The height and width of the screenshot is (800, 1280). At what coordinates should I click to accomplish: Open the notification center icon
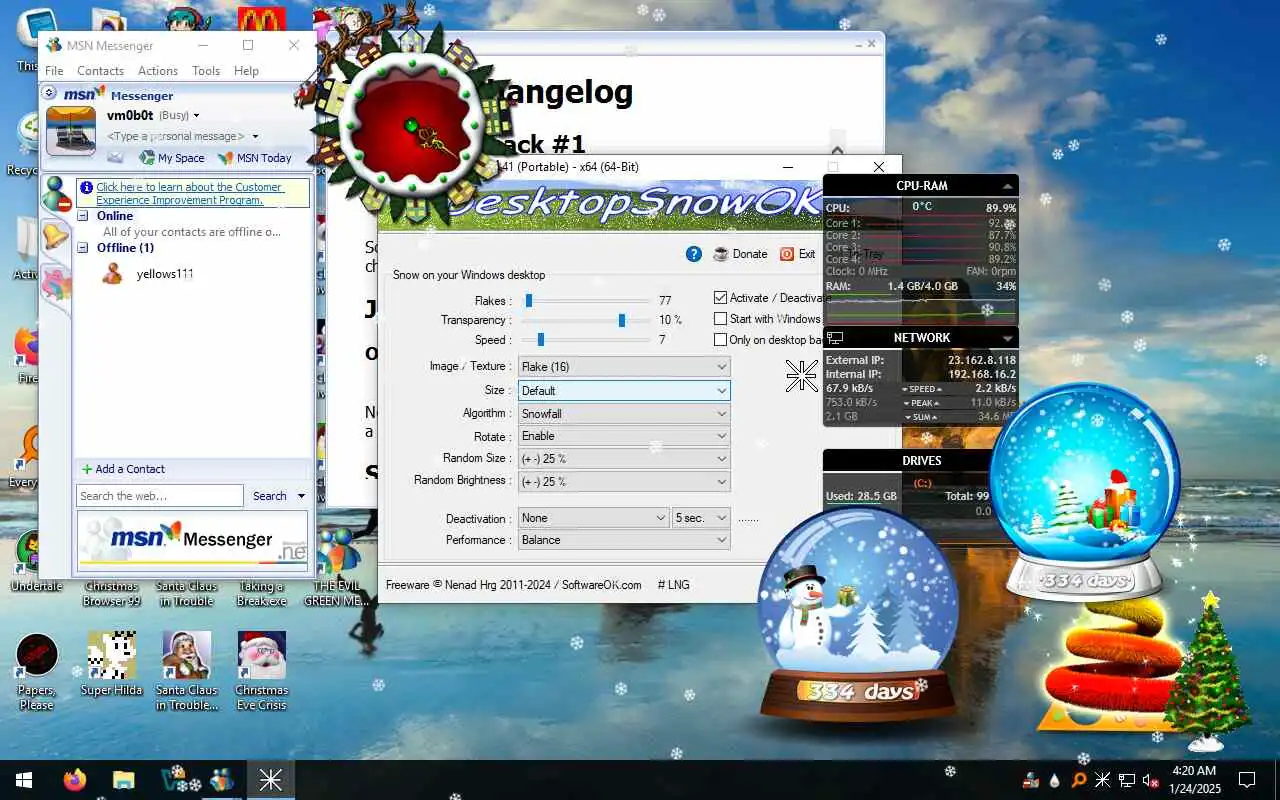click(1247, 780)
